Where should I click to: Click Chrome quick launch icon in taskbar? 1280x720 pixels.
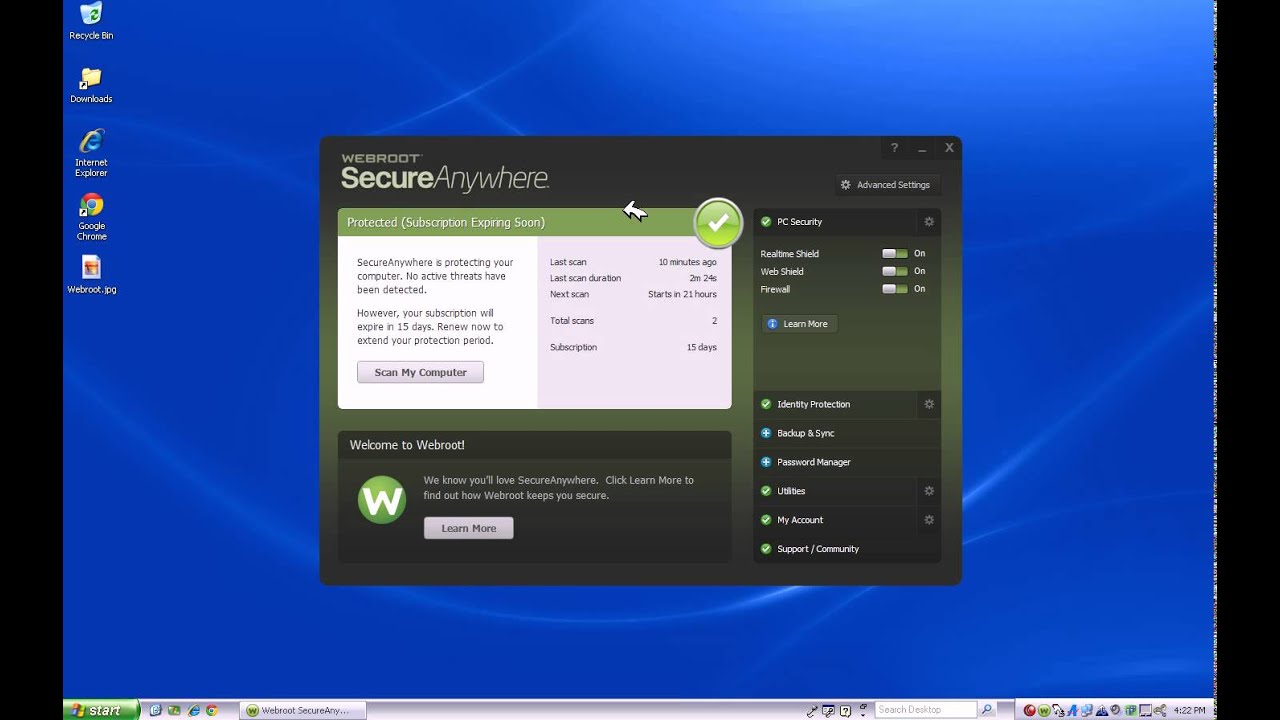pyautogui.click(x=212, y=711)
